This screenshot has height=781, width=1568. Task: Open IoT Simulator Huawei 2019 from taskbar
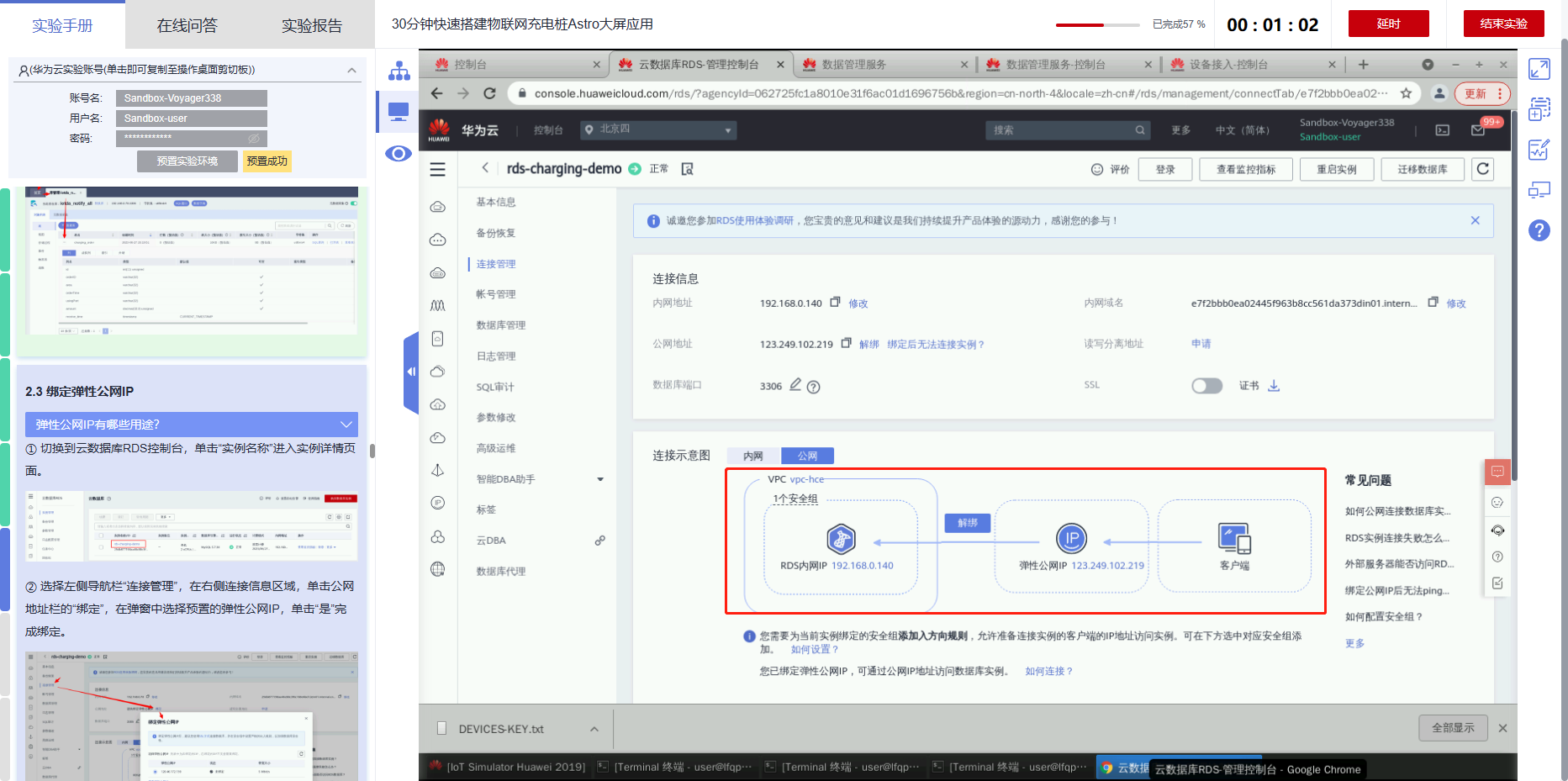click(508, 767)
